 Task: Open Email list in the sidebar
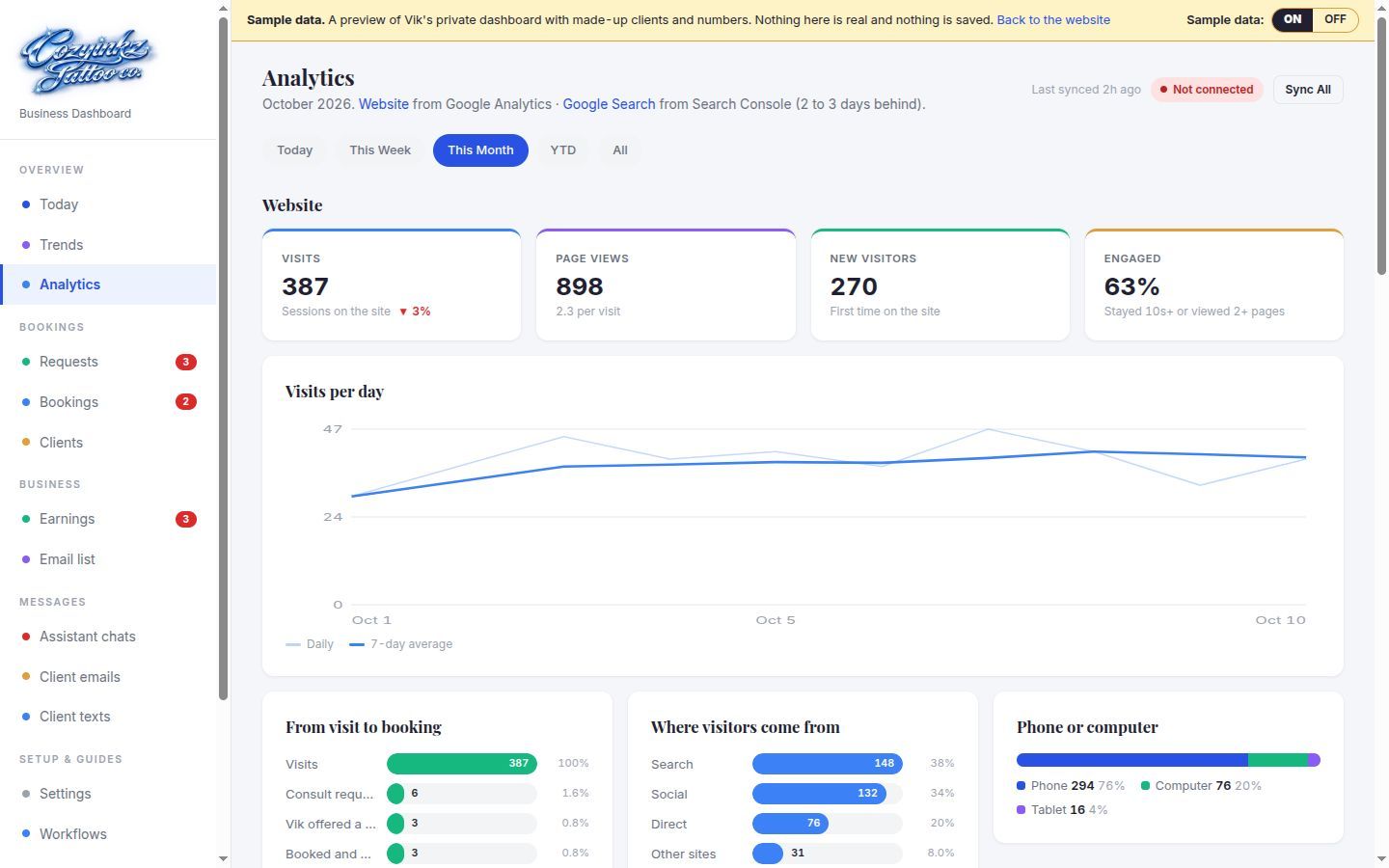click(108, 559)
